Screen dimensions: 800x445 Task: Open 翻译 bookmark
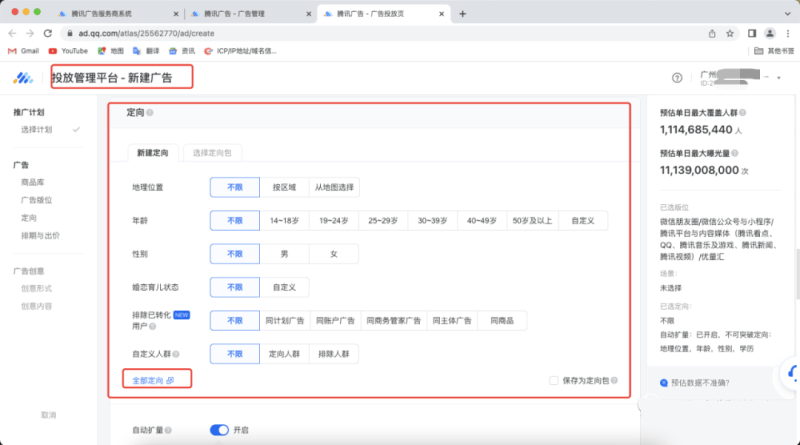(x=146, y=51)
